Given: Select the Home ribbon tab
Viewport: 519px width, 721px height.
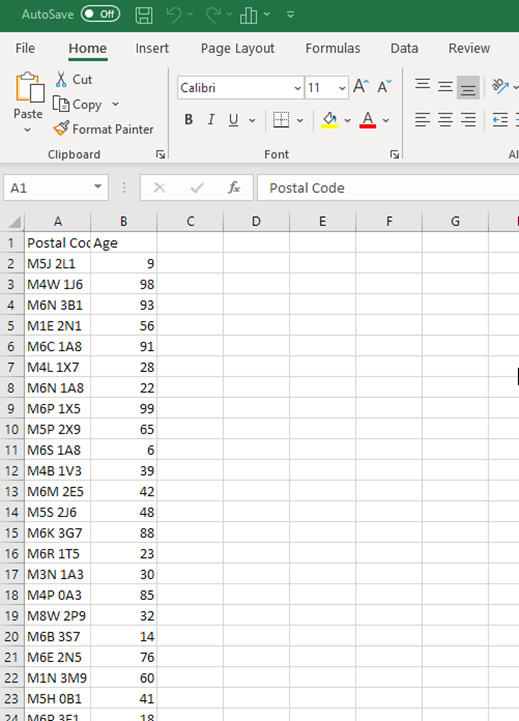Looking at the screenshot, I should pyautogui.click(x=88, y=48).
